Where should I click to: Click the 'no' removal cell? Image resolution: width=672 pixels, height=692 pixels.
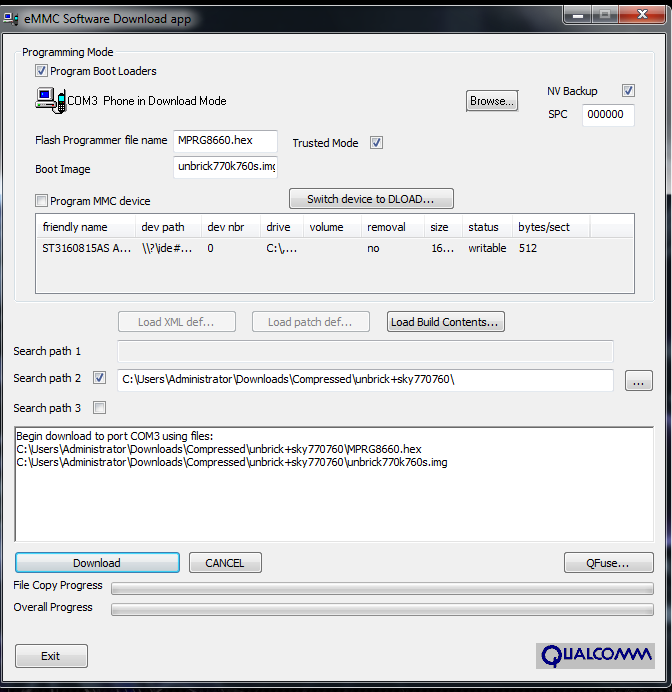point(373,248)
